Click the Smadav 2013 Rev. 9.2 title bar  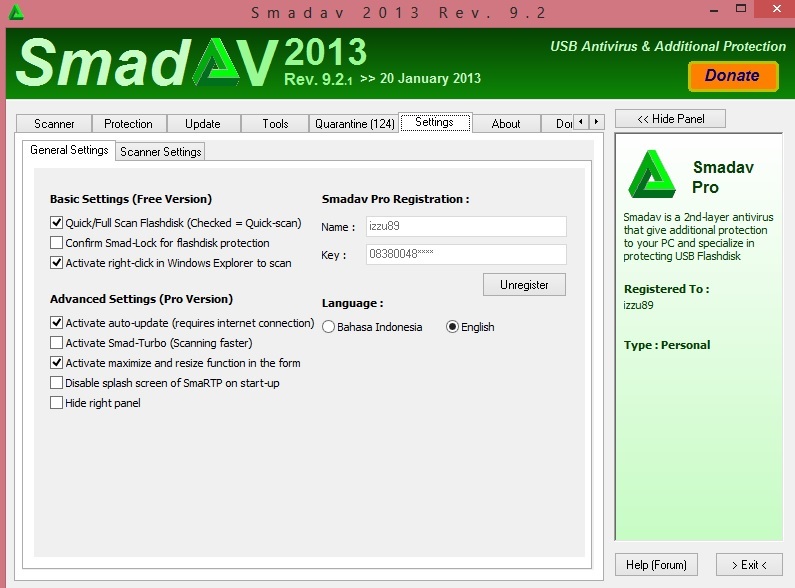[x=399, y=13]
